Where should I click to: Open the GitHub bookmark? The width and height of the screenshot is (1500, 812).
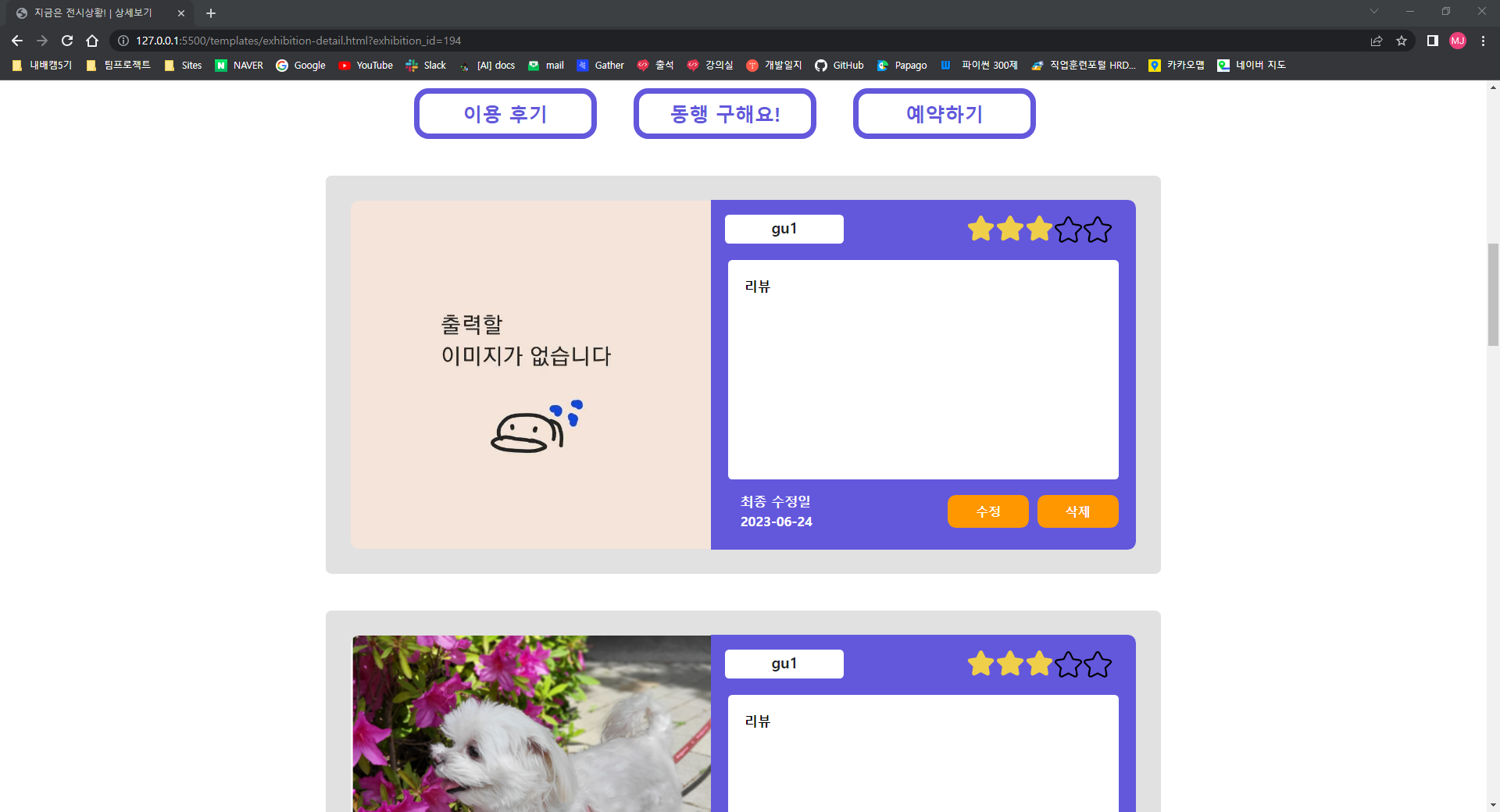coord(839,66)
